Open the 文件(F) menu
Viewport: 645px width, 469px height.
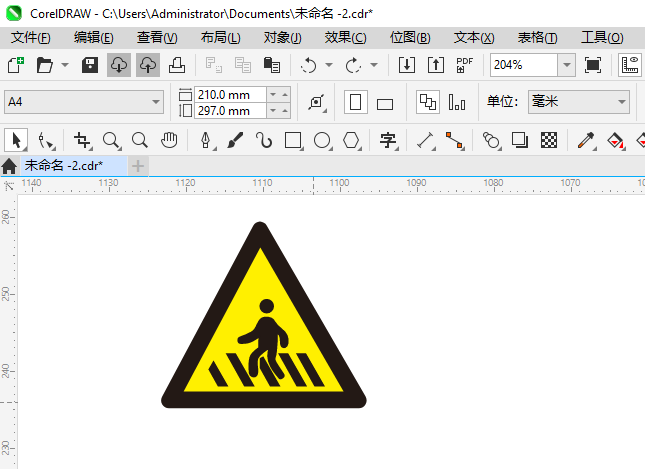pos(30,38)
